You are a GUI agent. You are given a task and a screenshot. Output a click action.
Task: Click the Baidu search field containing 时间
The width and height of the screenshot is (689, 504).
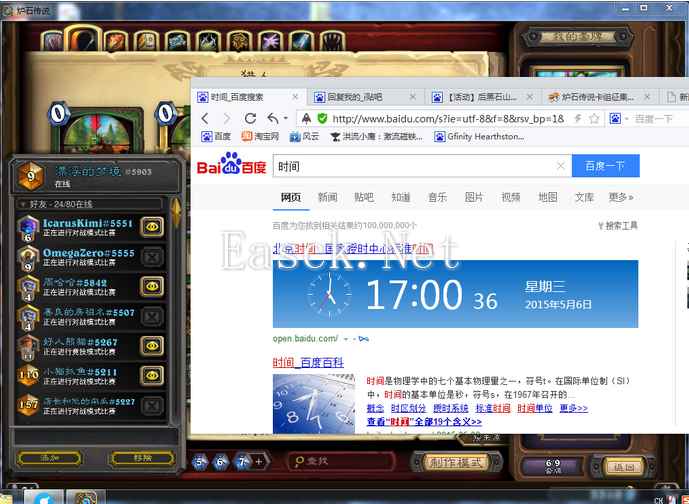tap(422, 166)
